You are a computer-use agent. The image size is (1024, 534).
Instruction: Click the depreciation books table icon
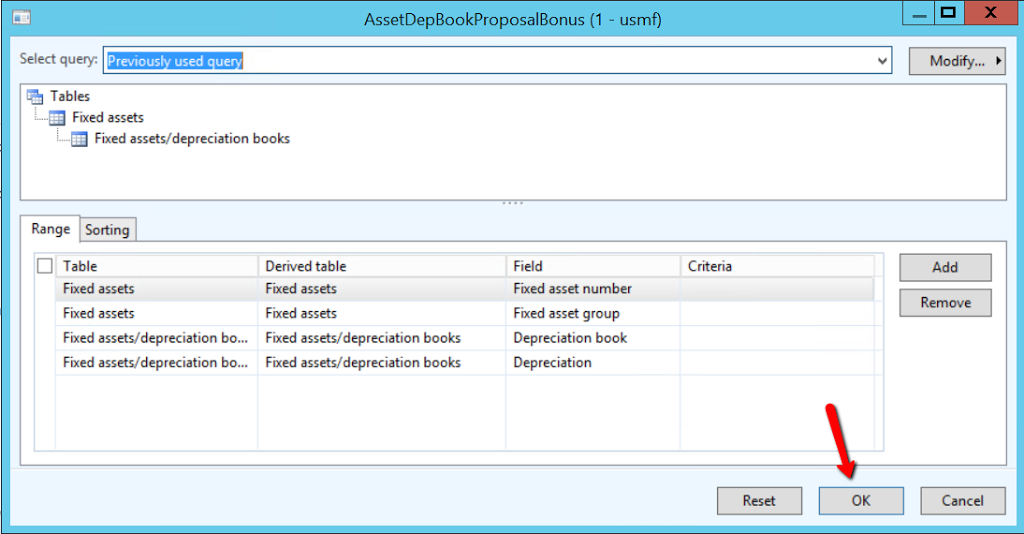pos(79,139)
